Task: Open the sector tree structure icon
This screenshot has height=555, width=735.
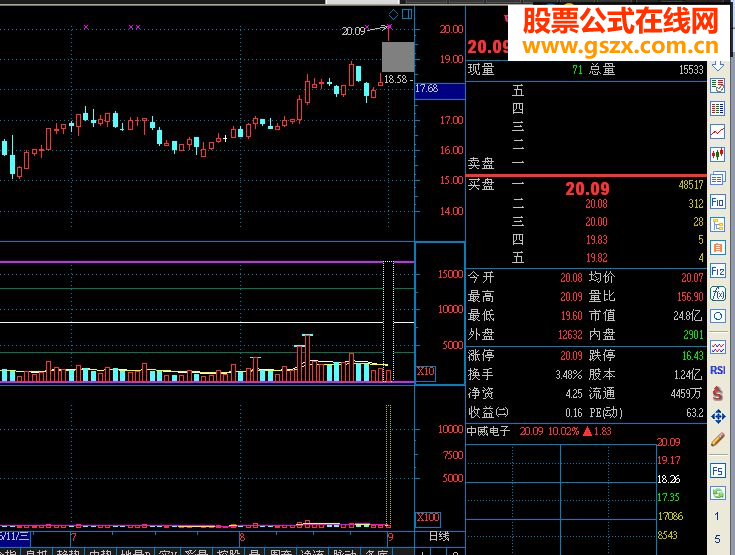Action: (718, 225)
